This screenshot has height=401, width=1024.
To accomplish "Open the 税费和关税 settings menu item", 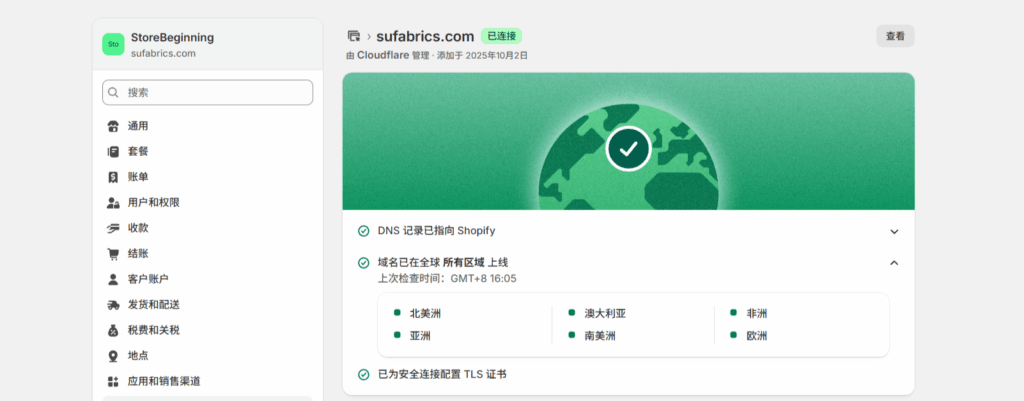I will click(x=153, y=330).
